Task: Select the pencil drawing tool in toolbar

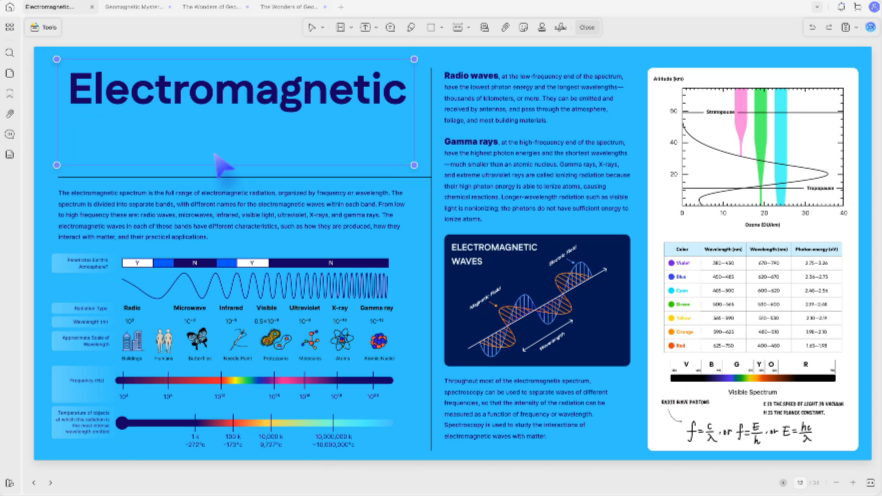Action: coord(411,27)
